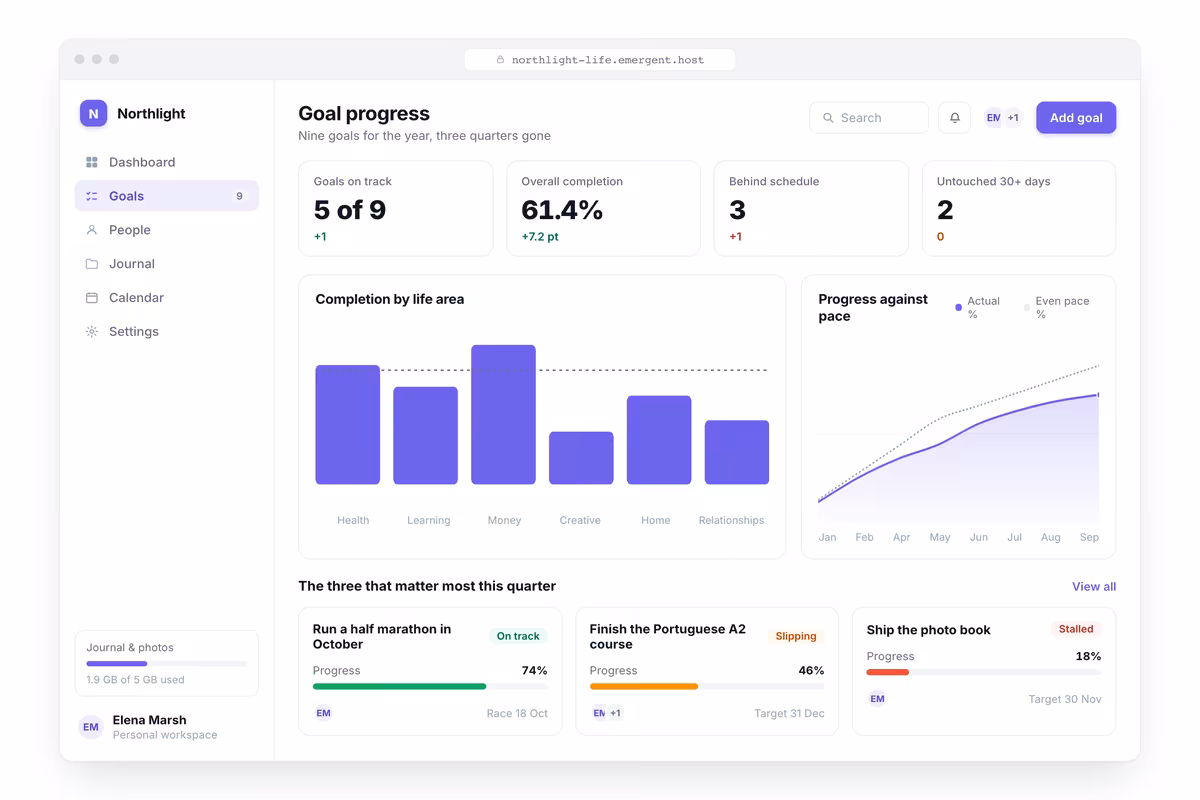Open notifications with the bell icon
Viewport: 1200px width, 800px height.
[x=954, y=118]
